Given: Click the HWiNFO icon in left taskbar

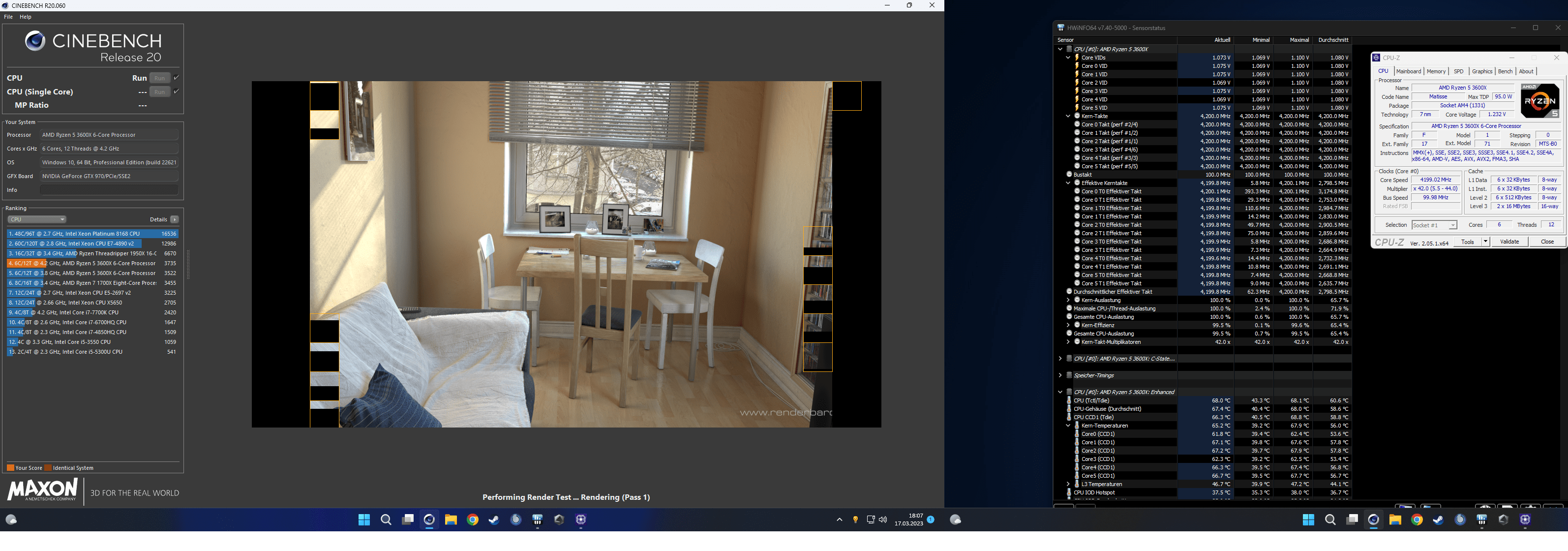Looking at the screenshot, I should pyautogui.click(x=538, y=520).
